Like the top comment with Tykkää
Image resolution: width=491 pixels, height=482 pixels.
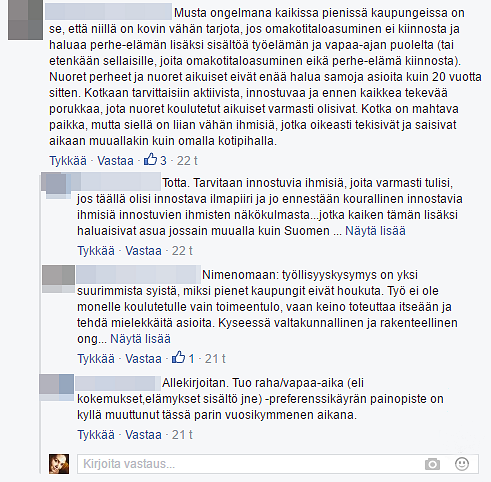click(68, 161)
